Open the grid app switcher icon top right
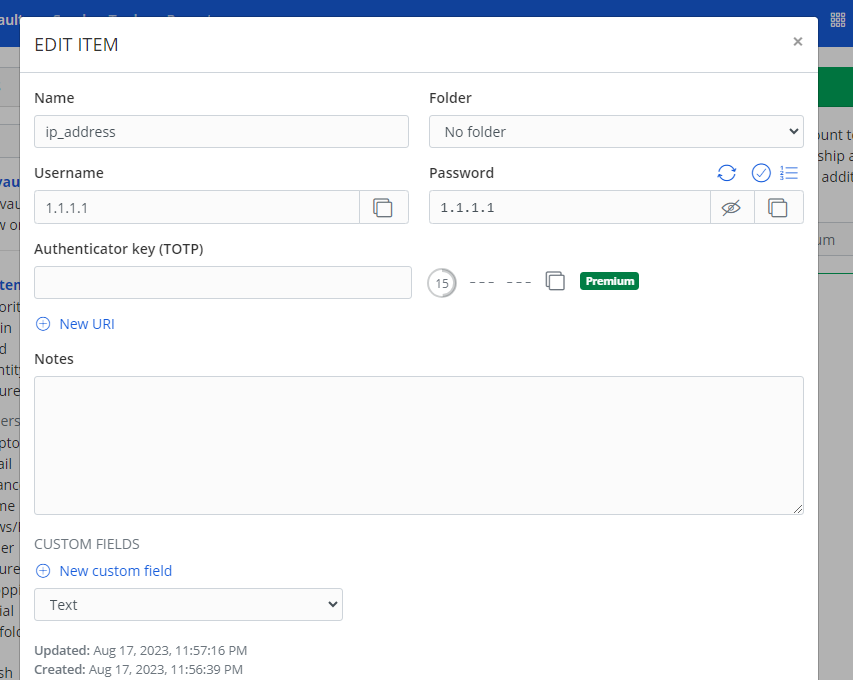 [837, 18]
